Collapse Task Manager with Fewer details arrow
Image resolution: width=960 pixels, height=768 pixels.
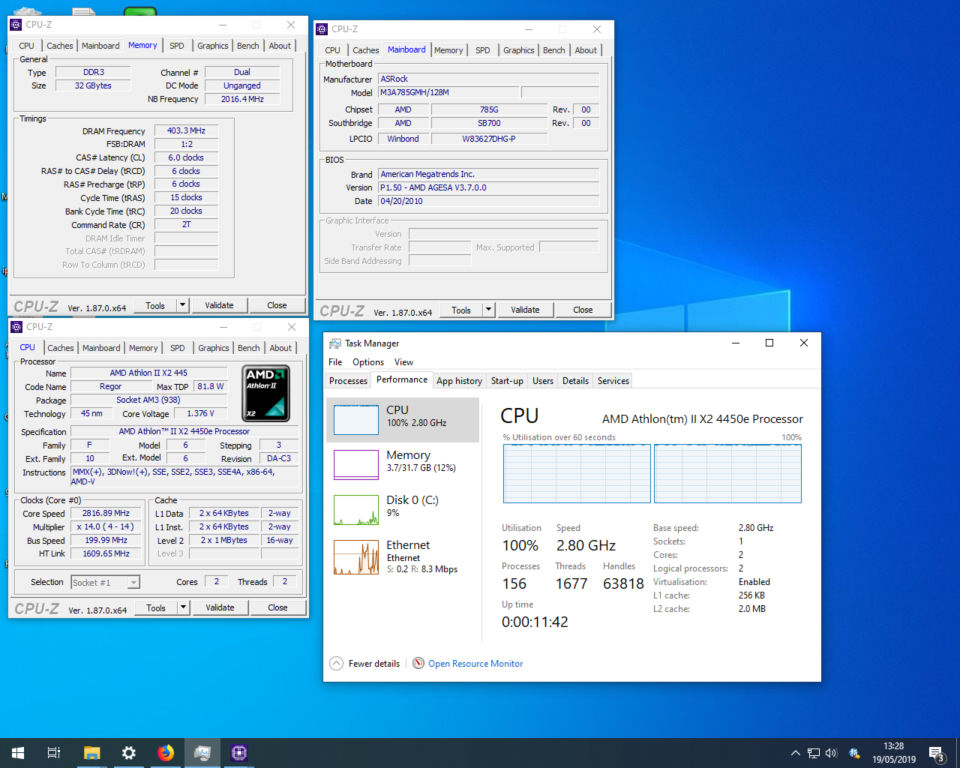click(336, 663)
